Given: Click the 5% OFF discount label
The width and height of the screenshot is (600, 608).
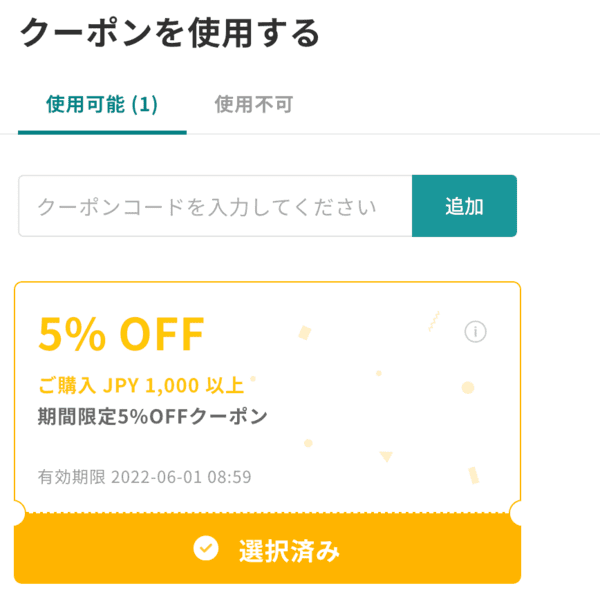Looking at the screenshot, I should [121, 333].
